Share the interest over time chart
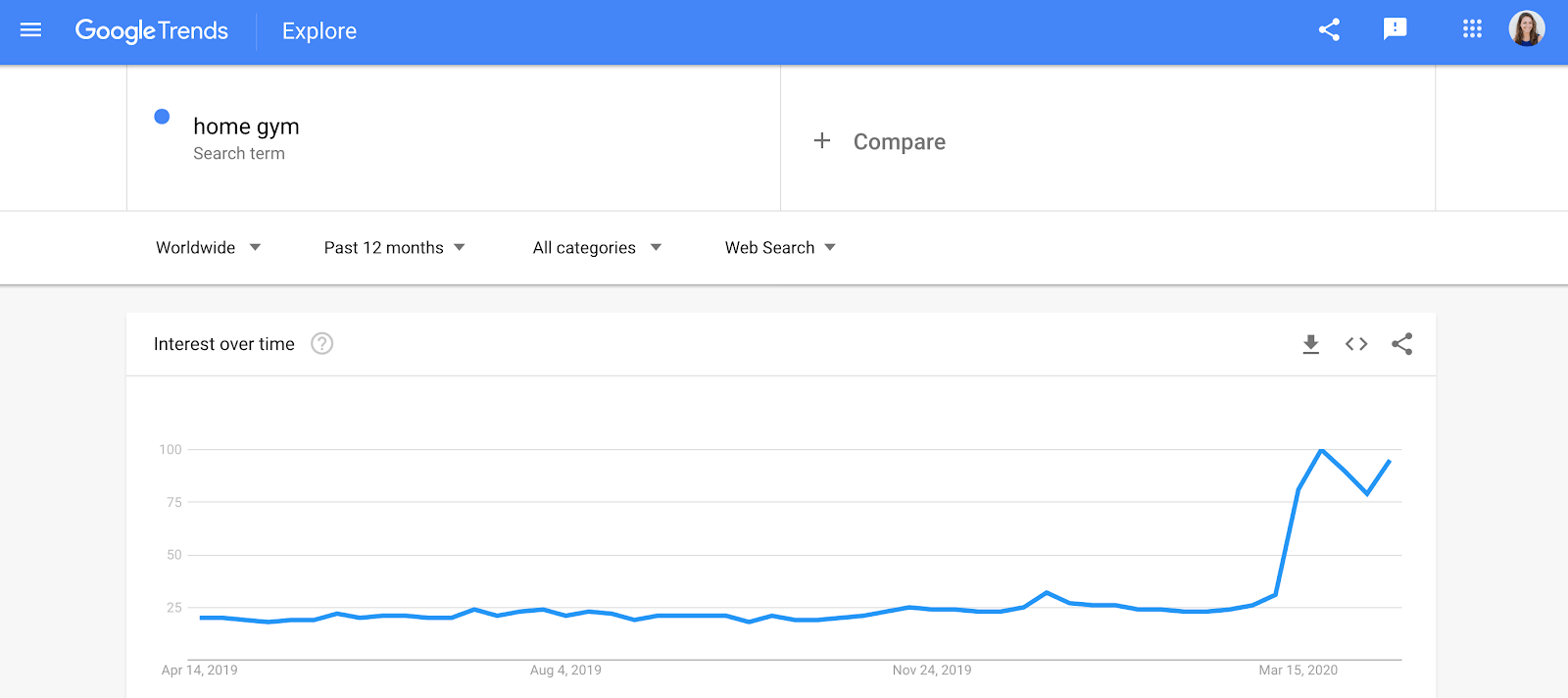Viewport: 1568px width, 698px height. (x=1402, y=344)
